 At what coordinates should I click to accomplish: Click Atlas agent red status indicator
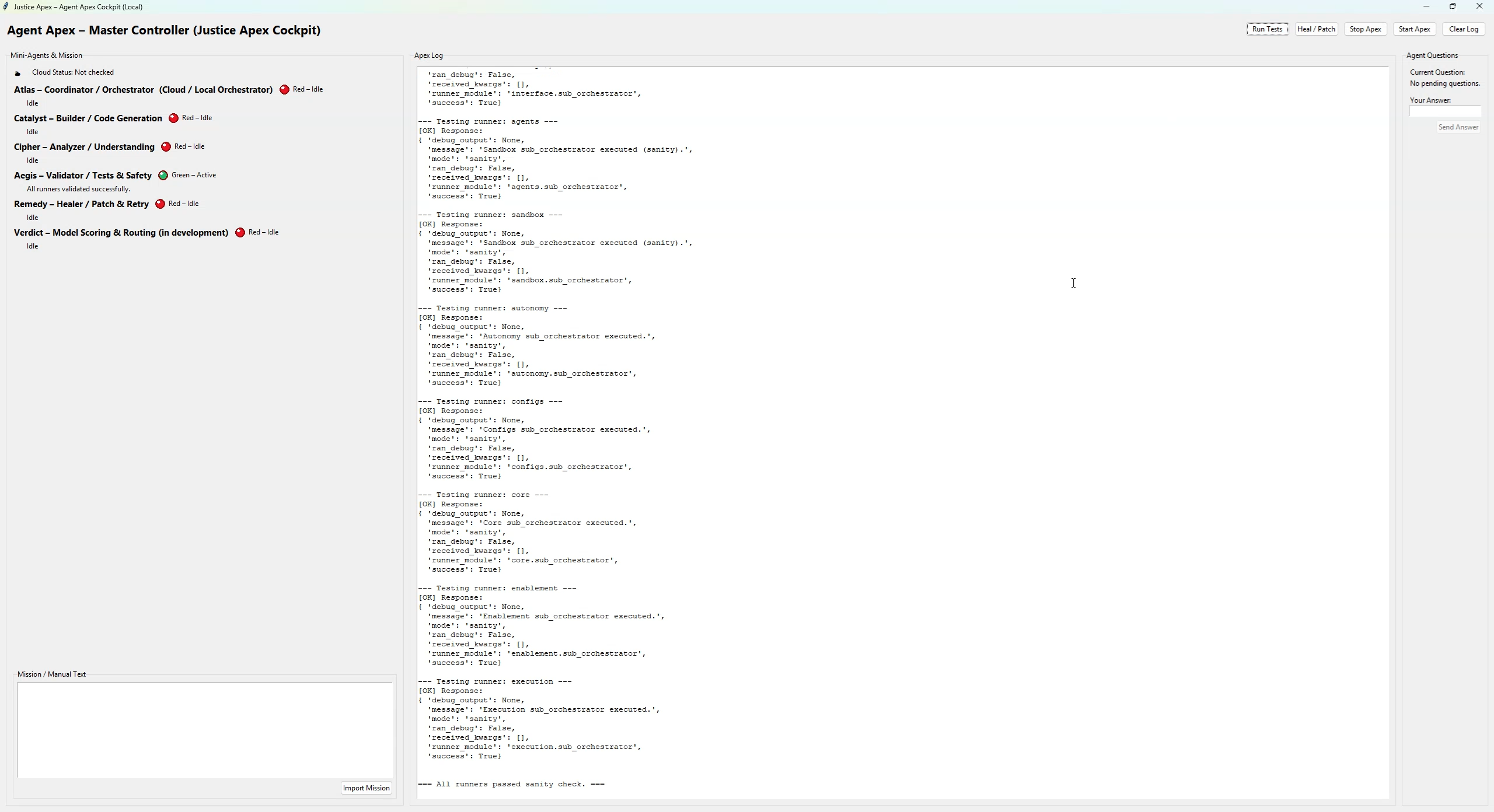click(284, 90)
